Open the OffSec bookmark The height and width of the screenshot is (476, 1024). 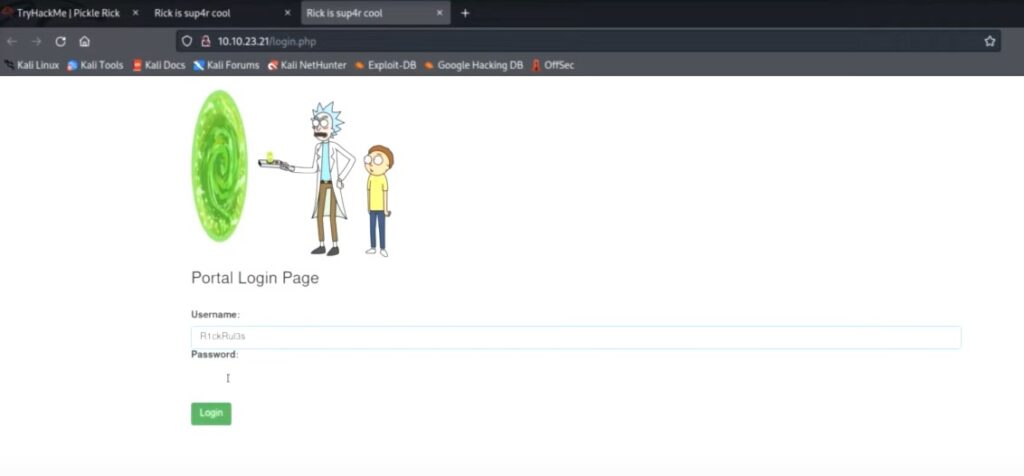tap(552, 65)
